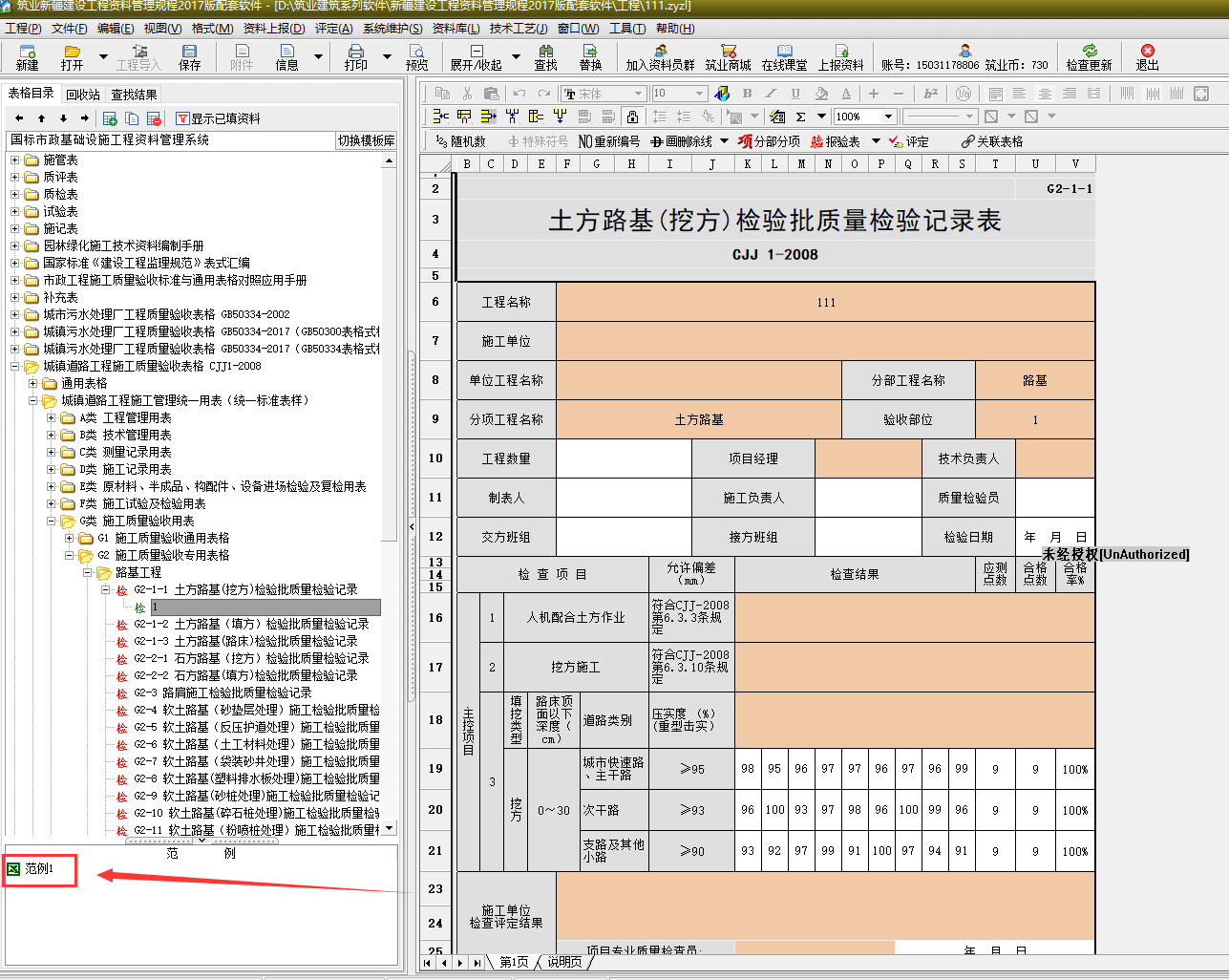Click 加入资料员群 icon
1229x980 pixels.
(x=660, y=57)
